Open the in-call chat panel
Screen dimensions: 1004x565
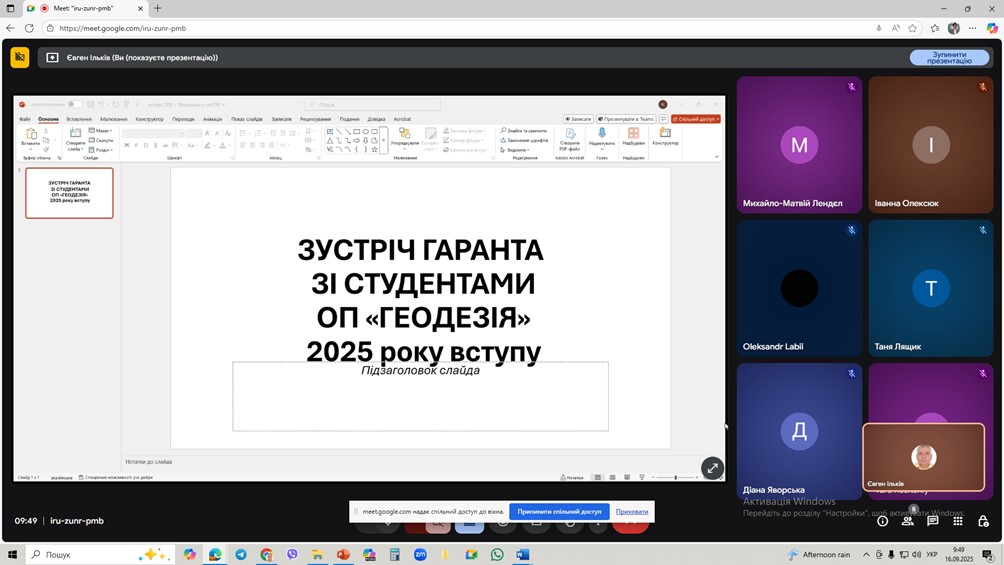point(932,521)
